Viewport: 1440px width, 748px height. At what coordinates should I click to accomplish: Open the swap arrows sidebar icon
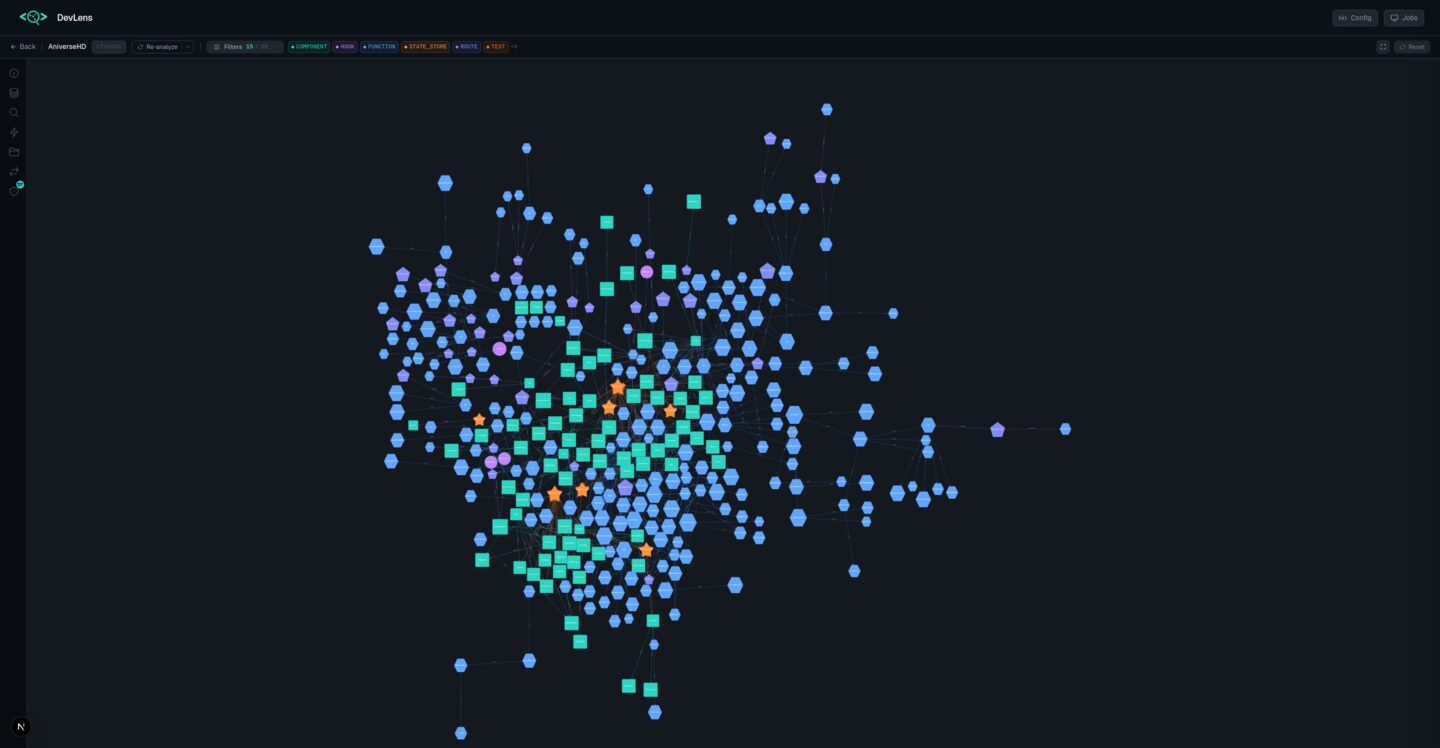(14, 172)
